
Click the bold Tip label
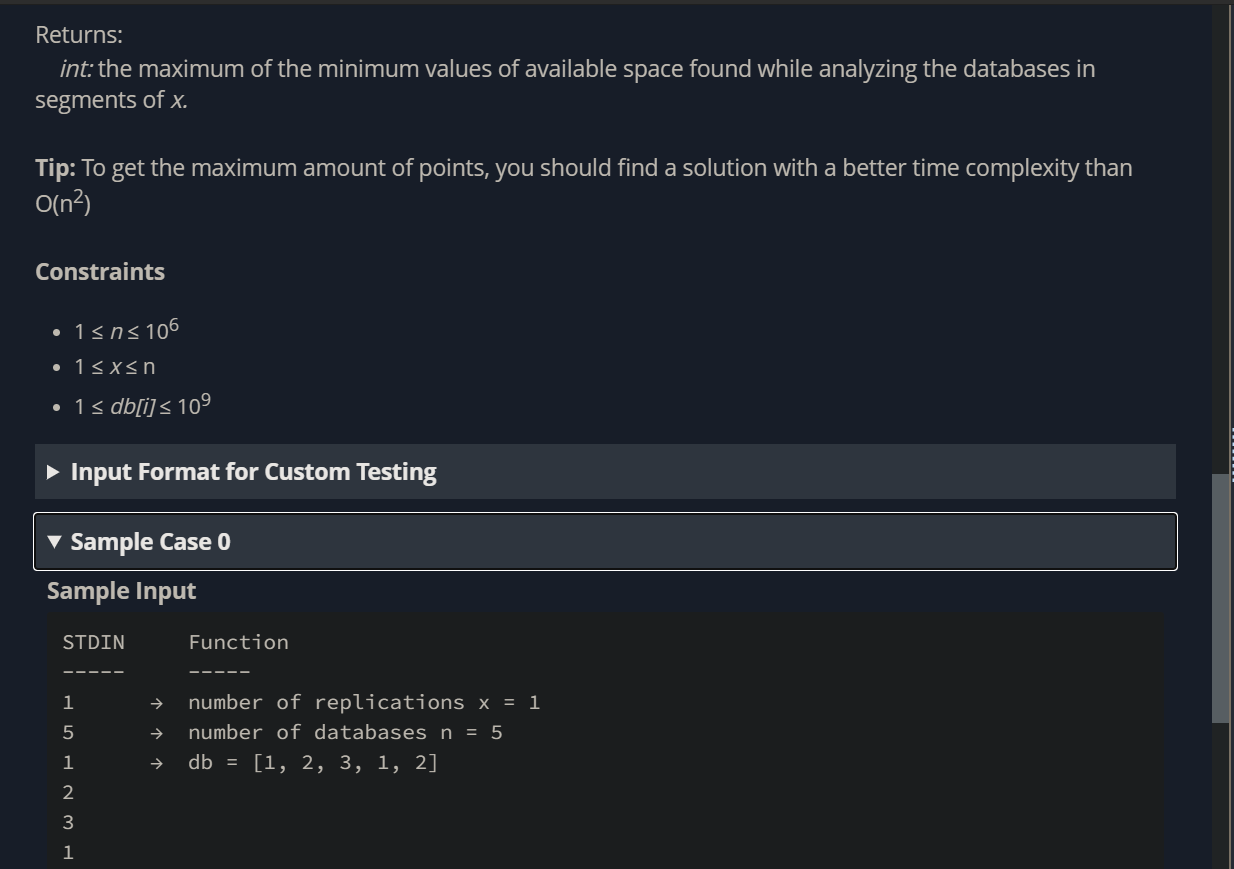pos(55,168)
